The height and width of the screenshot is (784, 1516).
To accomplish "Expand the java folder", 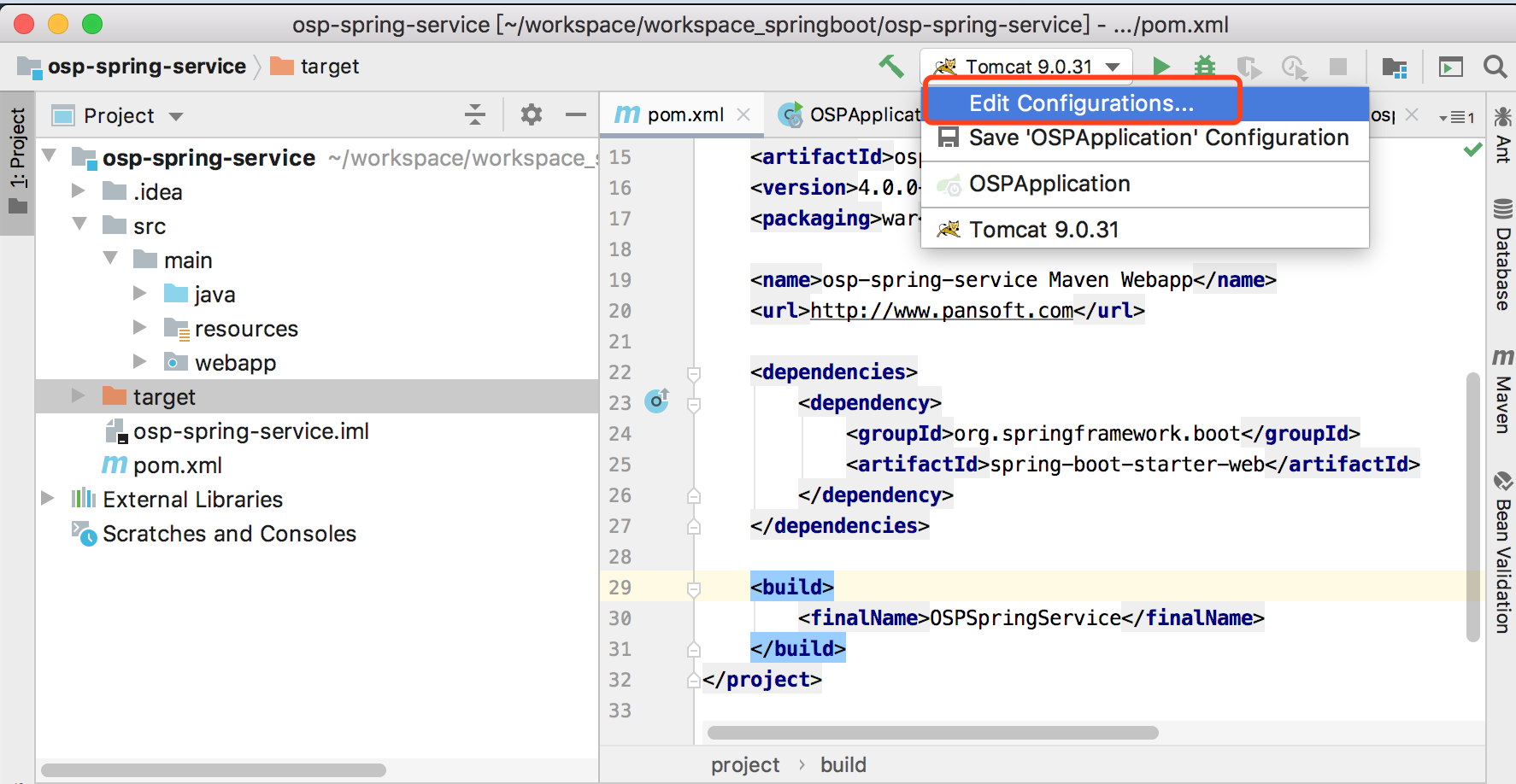I will pyautogui.click(x=140, y=293).
